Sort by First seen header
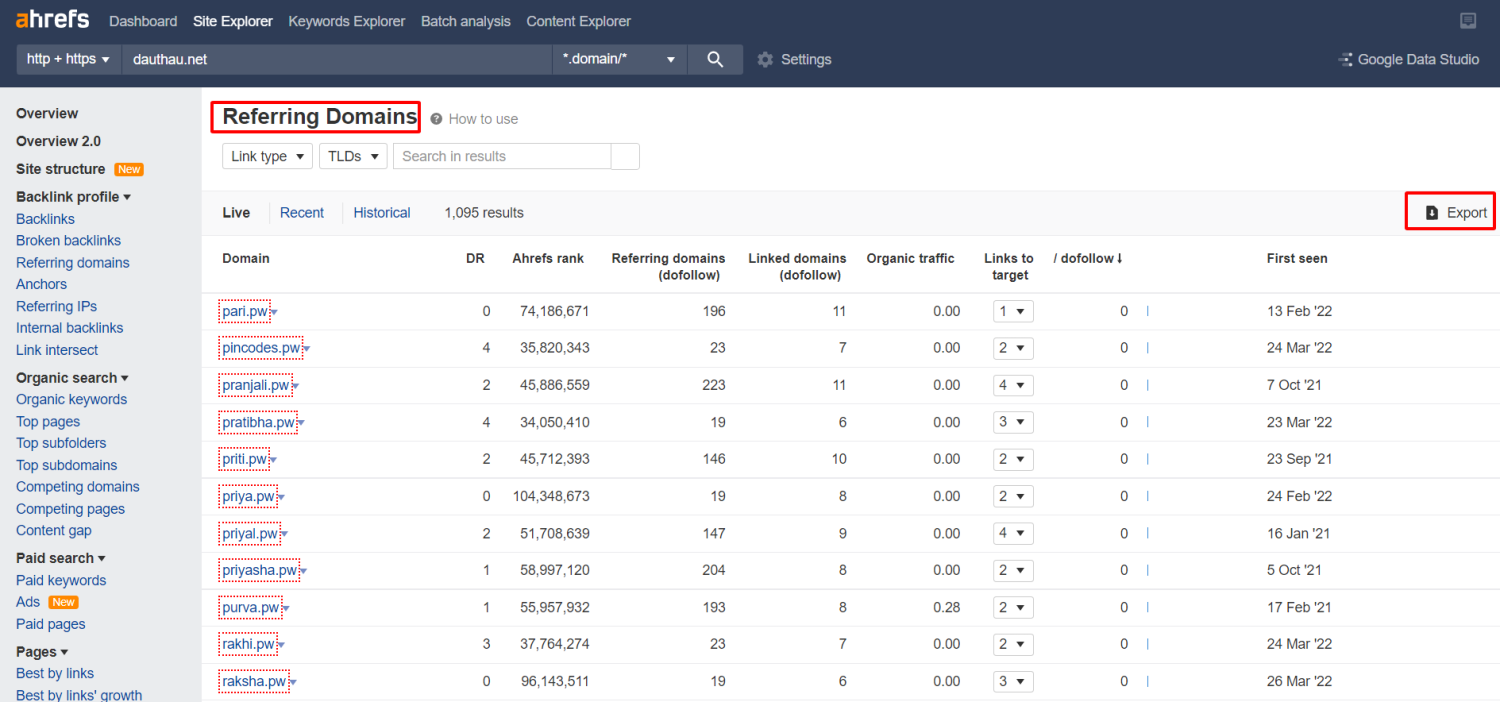1500x702 pixels. tap(1297, 258)
